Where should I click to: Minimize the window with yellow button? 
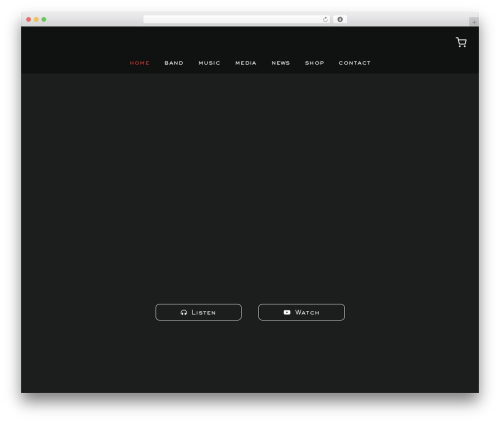[x=36, y=19]
